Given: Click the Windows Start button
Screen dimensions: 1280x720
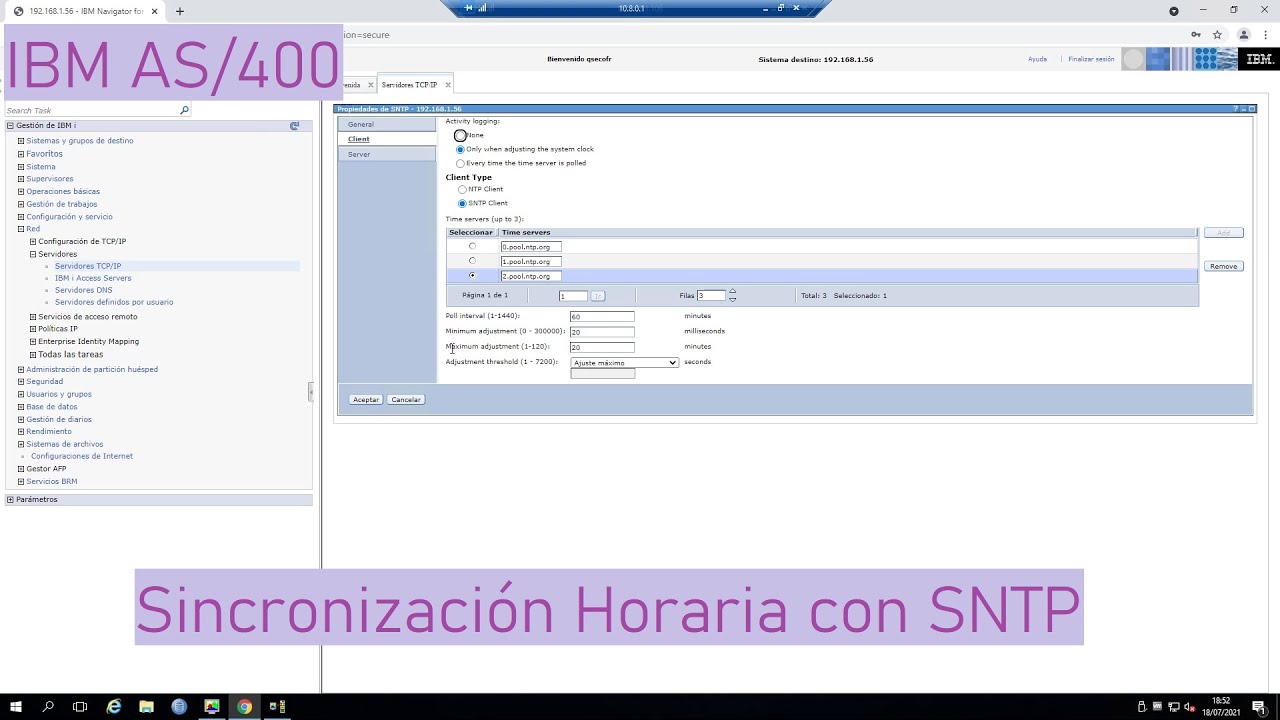Looking at the screenshot, I should point(16,707).
